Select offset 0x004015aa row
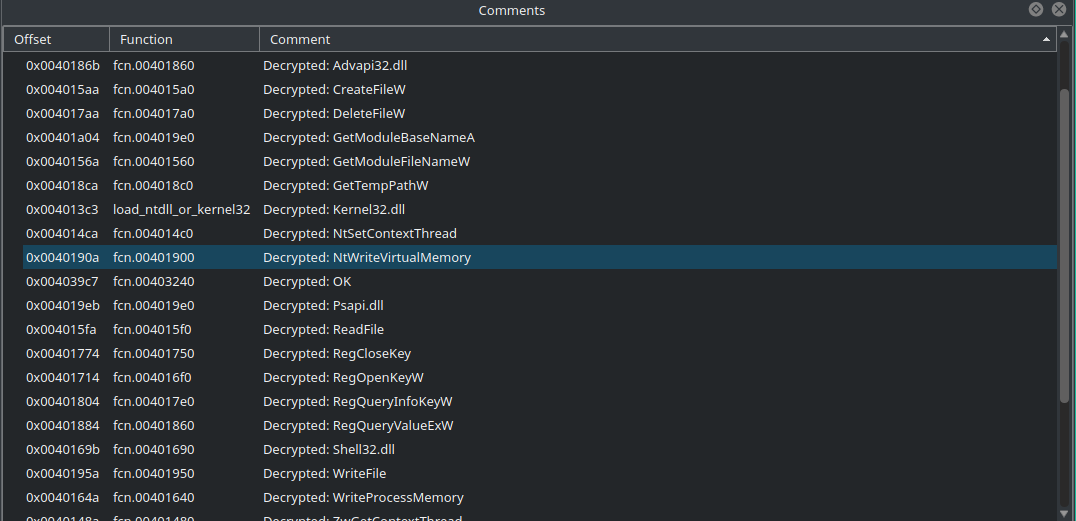Viewport: 1076px width, 521px height. pos(62,90)
